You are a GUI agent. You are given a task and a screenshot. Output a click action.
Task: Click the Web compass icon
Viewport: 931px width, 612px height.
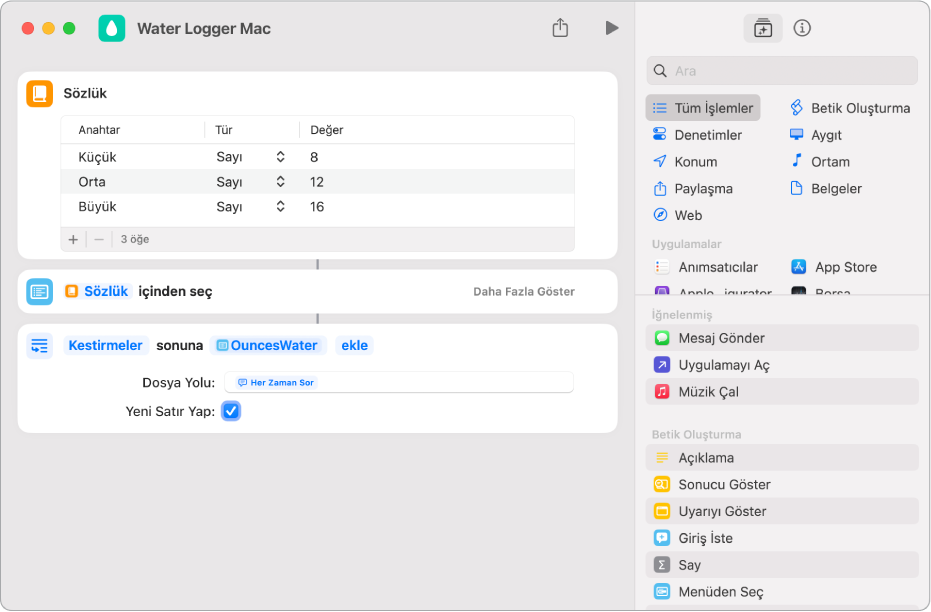pos(660,214)
